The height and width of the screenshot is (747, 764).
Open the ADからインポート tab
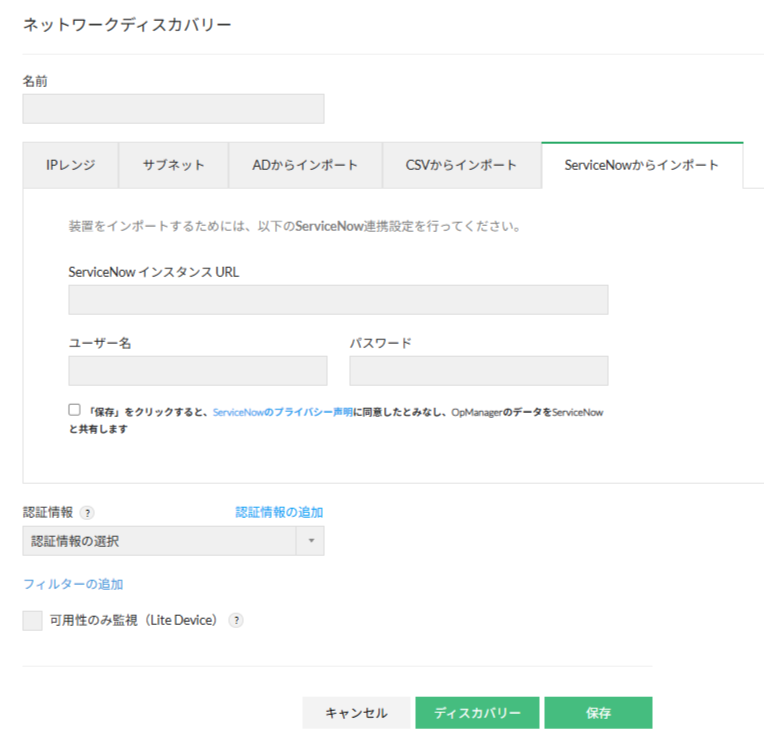(x=305, y=165)
